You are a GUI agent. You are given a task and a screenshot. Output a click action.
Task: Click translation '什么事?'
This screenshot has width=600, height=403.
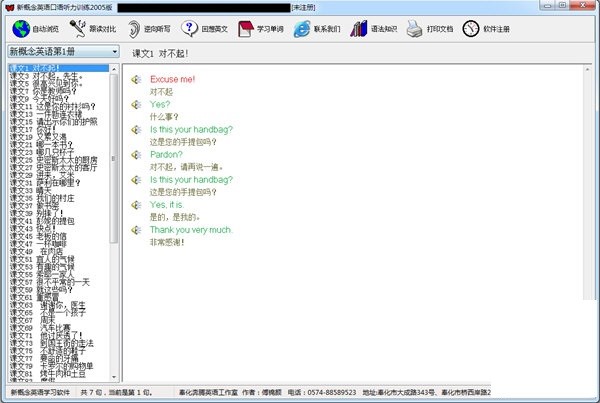point(164,117)
